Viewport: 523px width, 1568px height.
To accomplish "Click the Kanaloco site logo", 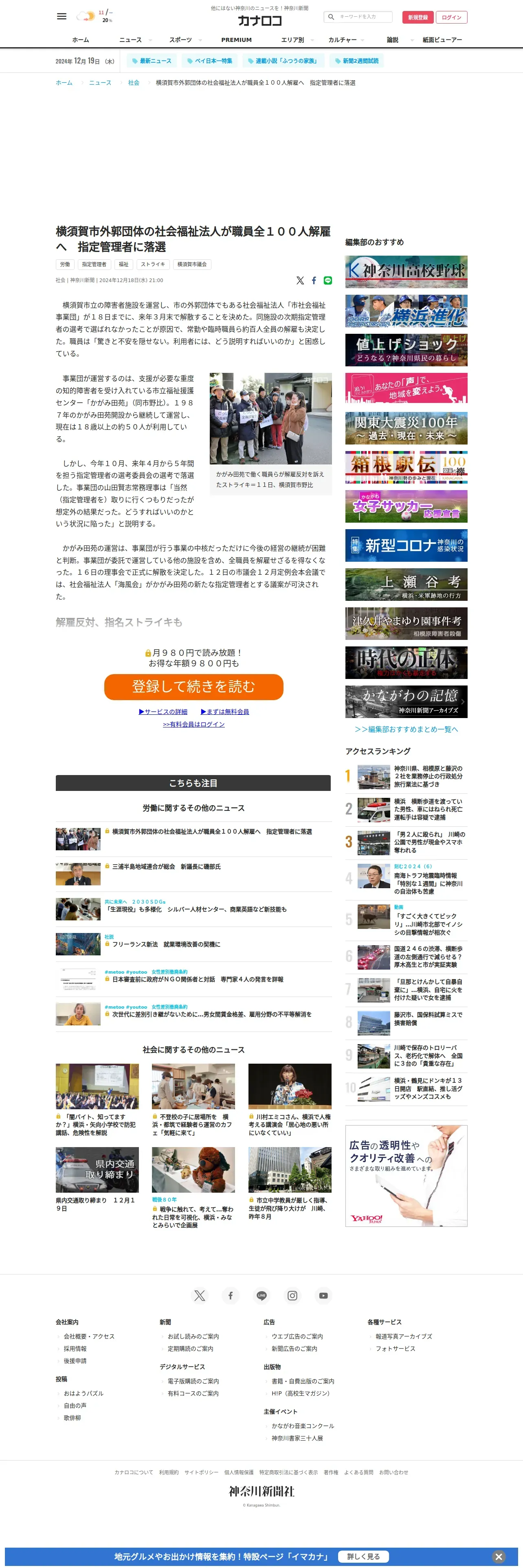I will (259, 21).
